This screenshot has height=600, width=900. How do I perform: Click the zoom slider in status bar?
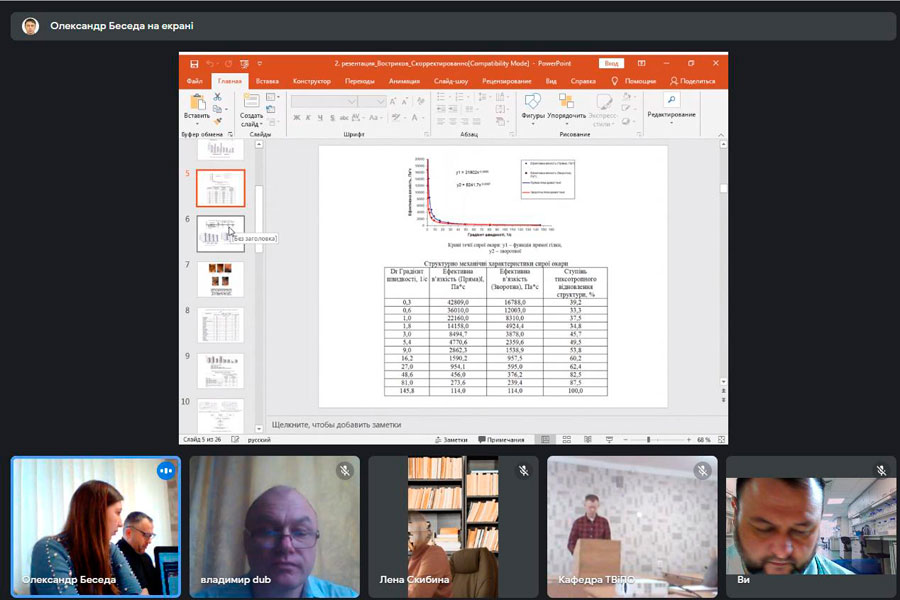point(650,439)
